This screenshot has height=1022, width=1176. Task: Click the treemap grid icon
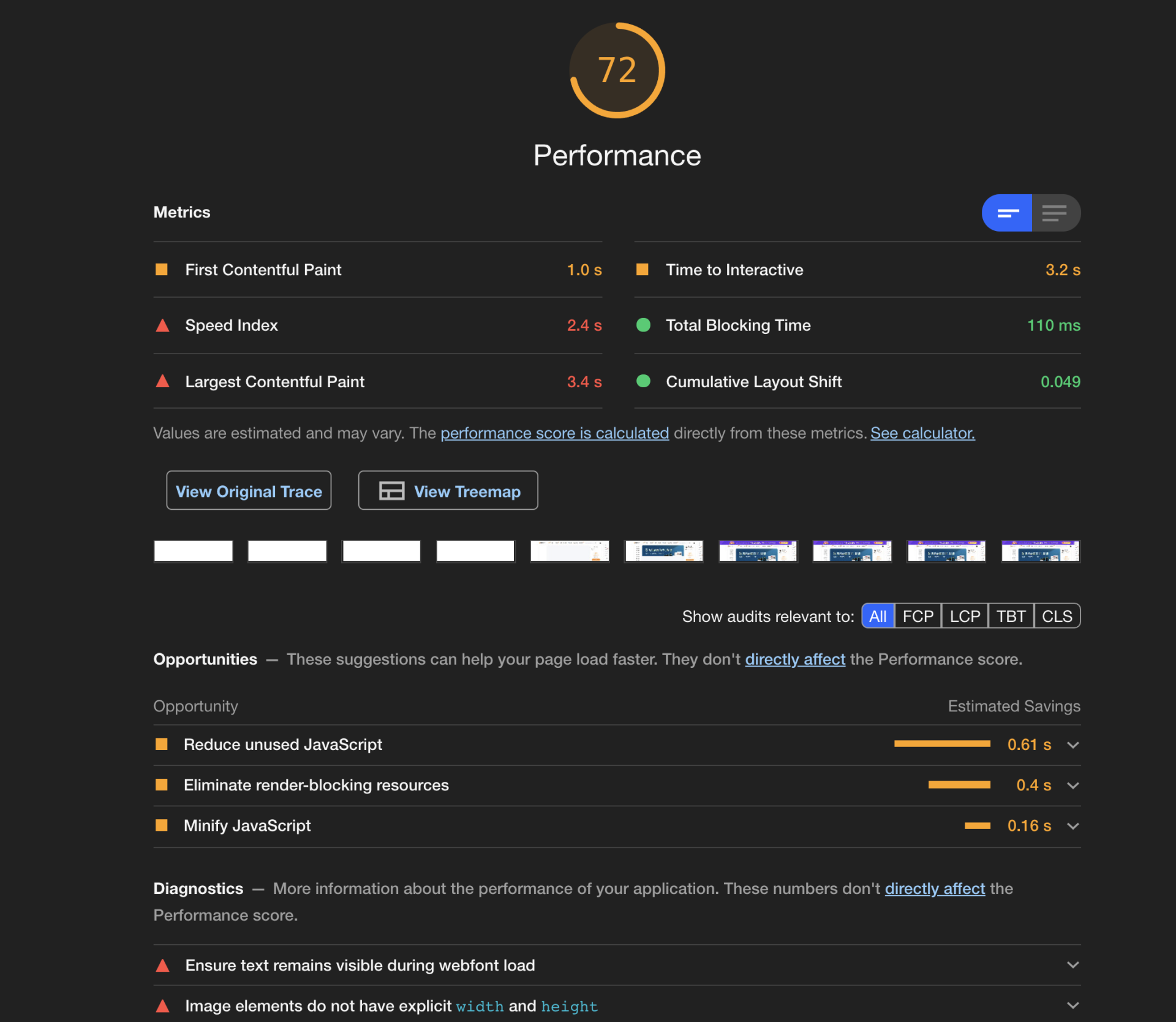point(391,491)
